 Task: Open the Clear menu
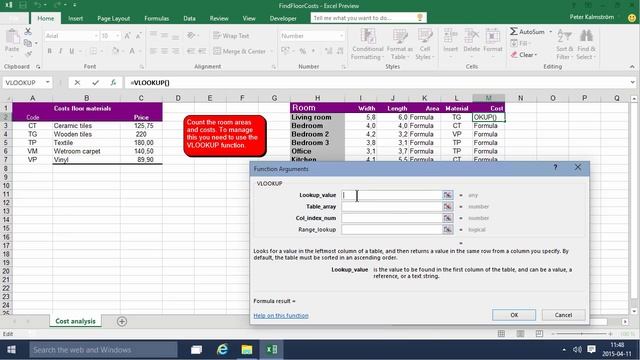click(524, 55)
